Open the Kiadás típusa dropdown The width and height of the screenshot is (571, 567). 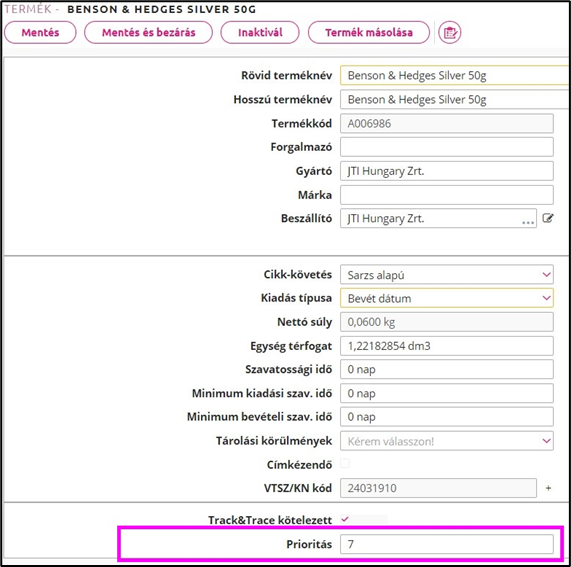click(x=446, y=298)
